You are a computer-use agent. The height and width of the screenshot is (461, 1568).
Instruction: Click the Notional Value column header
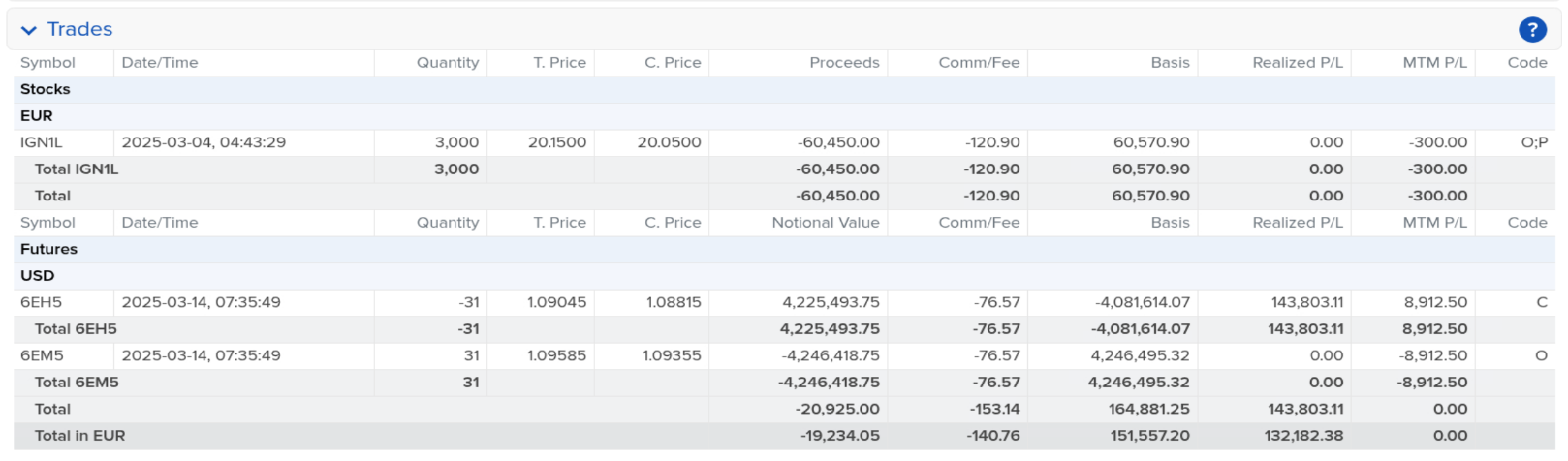pyautogui.click(x=826, y=223)
